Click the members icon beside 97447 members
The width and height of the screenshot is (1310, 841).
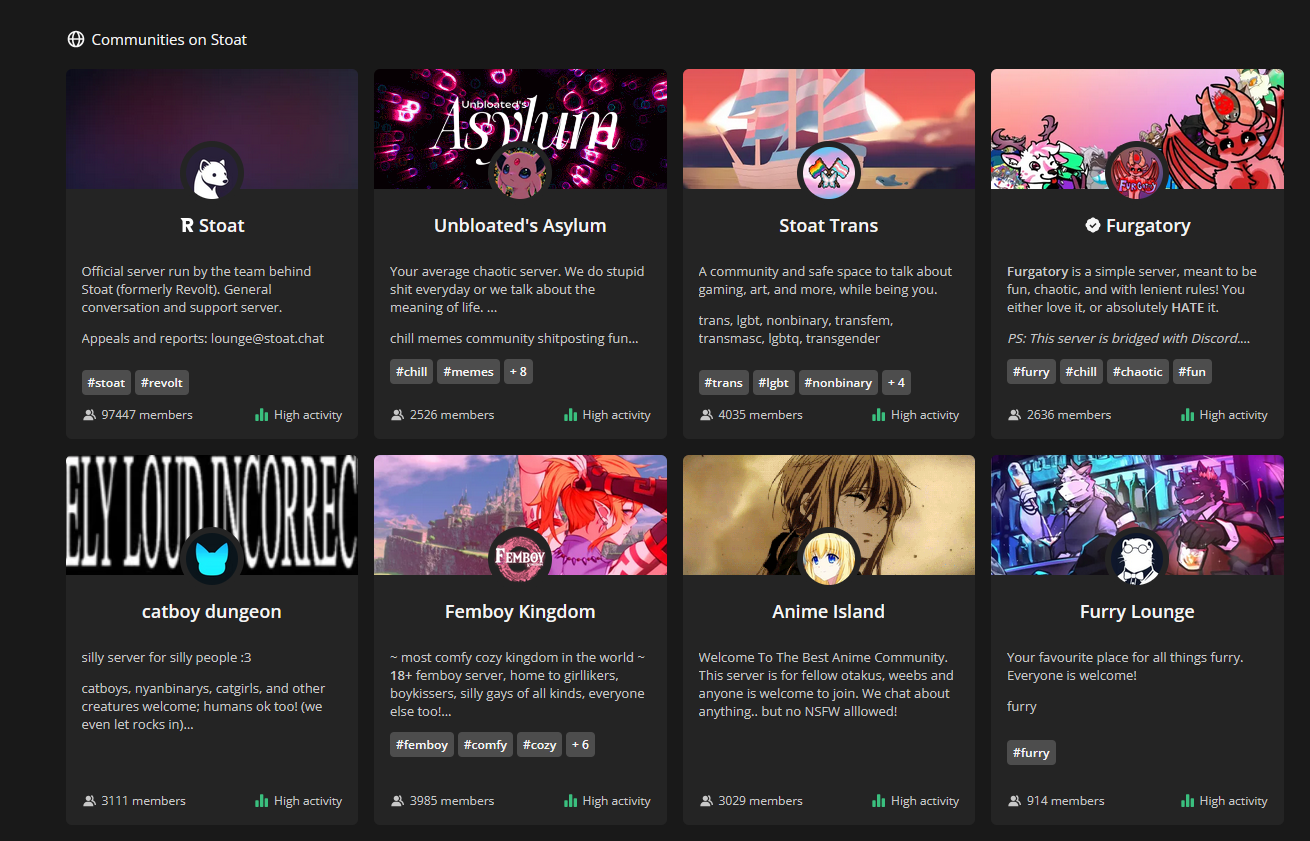[90, 415]
